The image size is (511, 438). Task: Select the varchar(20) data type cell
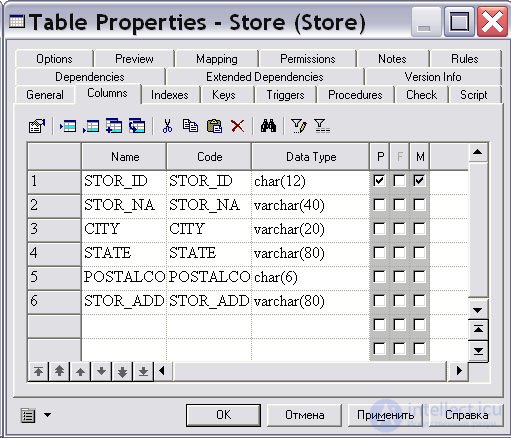pyautogui.click(x=310, y=229)
